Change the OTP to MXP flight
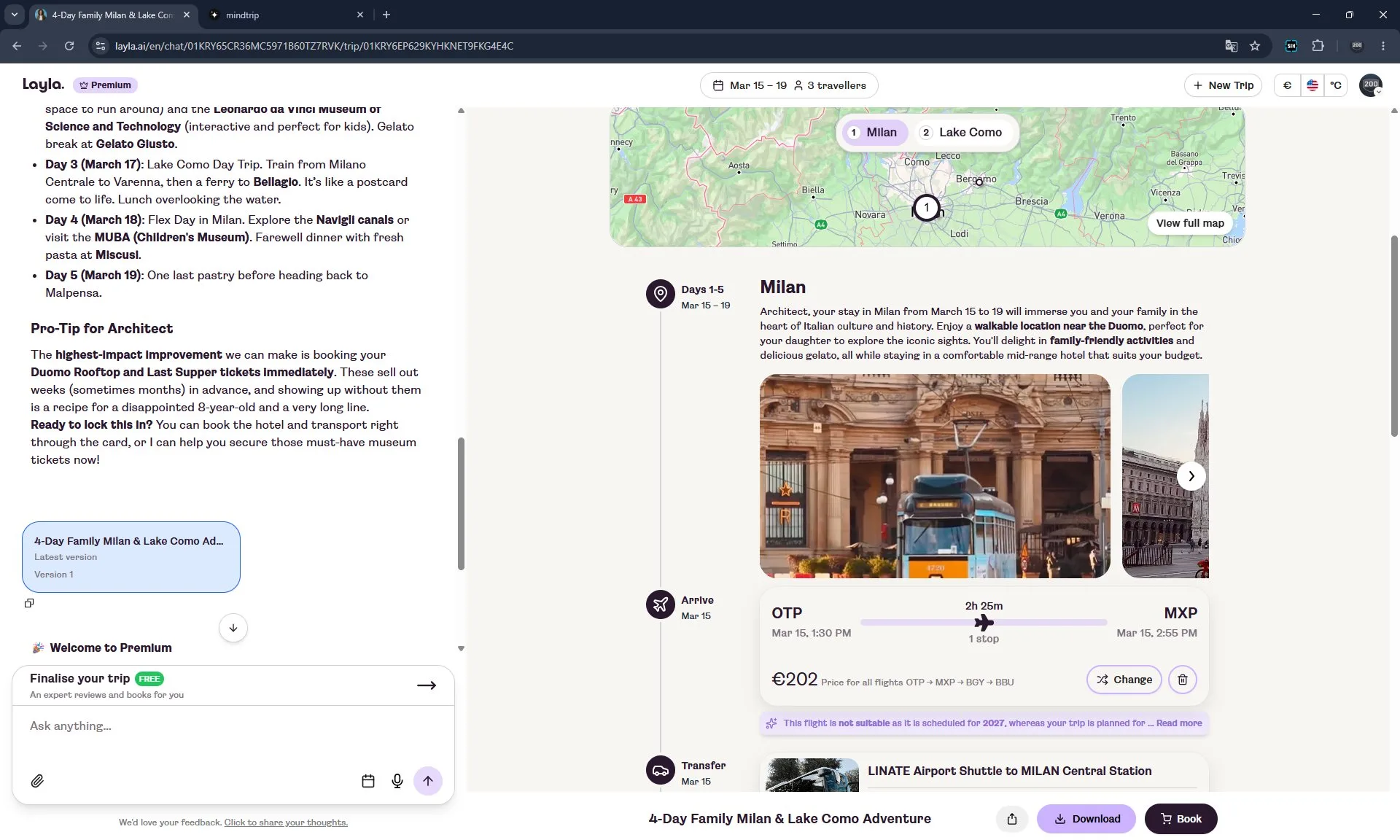 point(1124,680)
